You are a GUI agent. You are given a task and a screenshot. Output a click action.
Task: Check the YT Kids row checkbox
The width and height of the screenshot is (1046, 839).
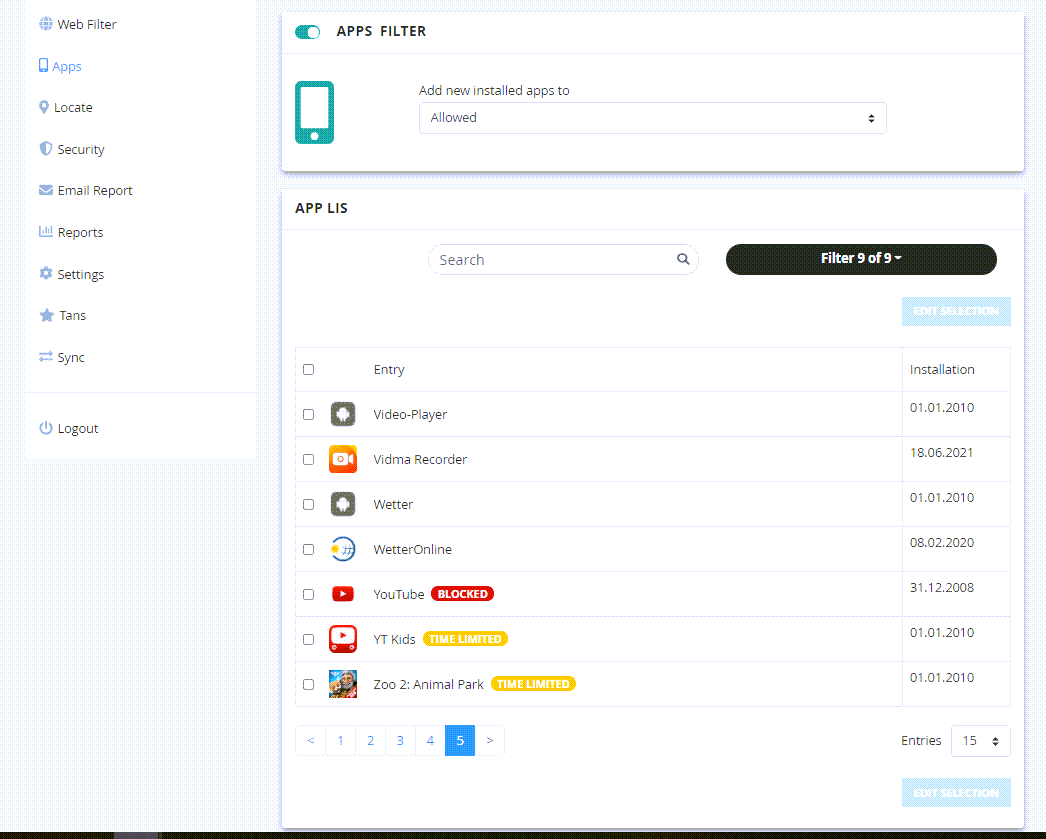coord(308,639)
